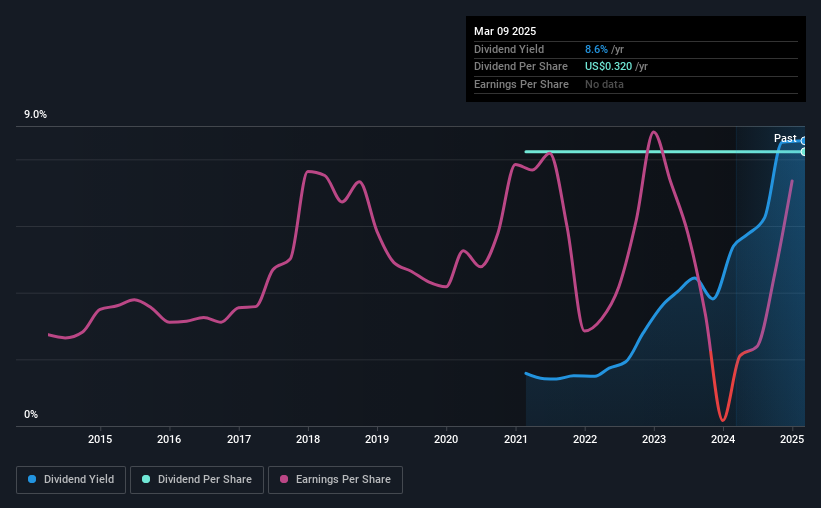This screenshot has height=508, width=821.
Task: Click the pink Earnings Per Share legend dot
Action: pos(284,479)
